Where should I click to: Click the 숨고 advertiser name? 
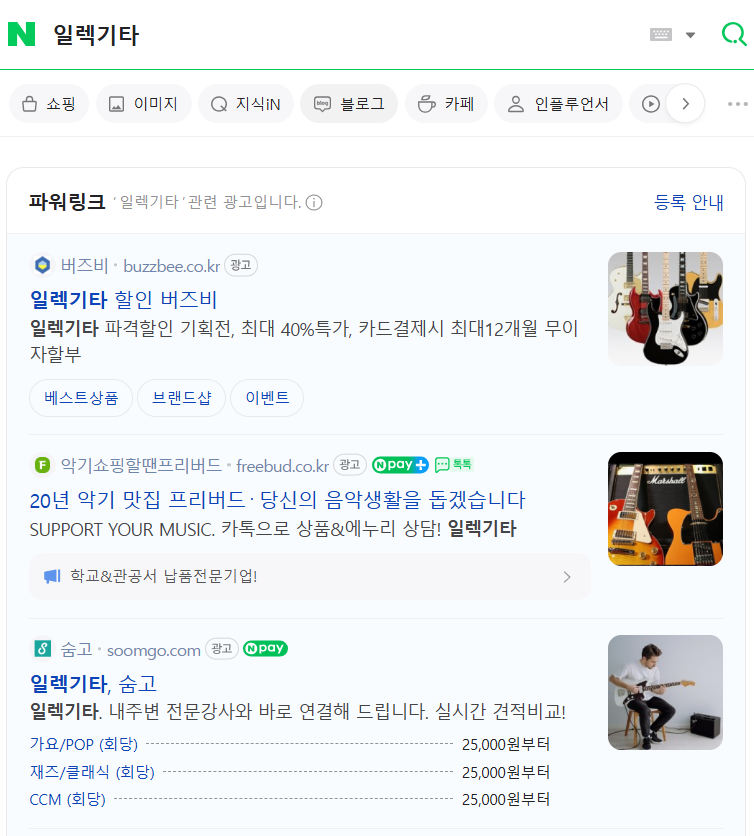pos(76,649)
